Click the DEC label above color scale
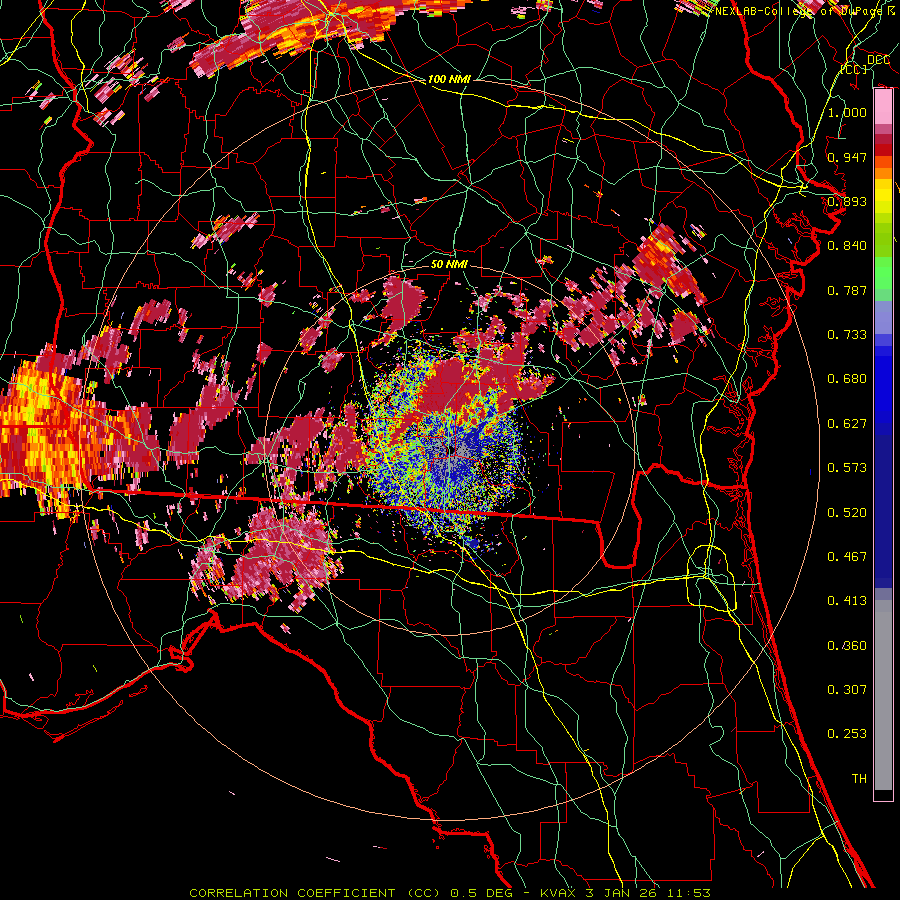Screen dimensions: 900x900 point(878,60)
